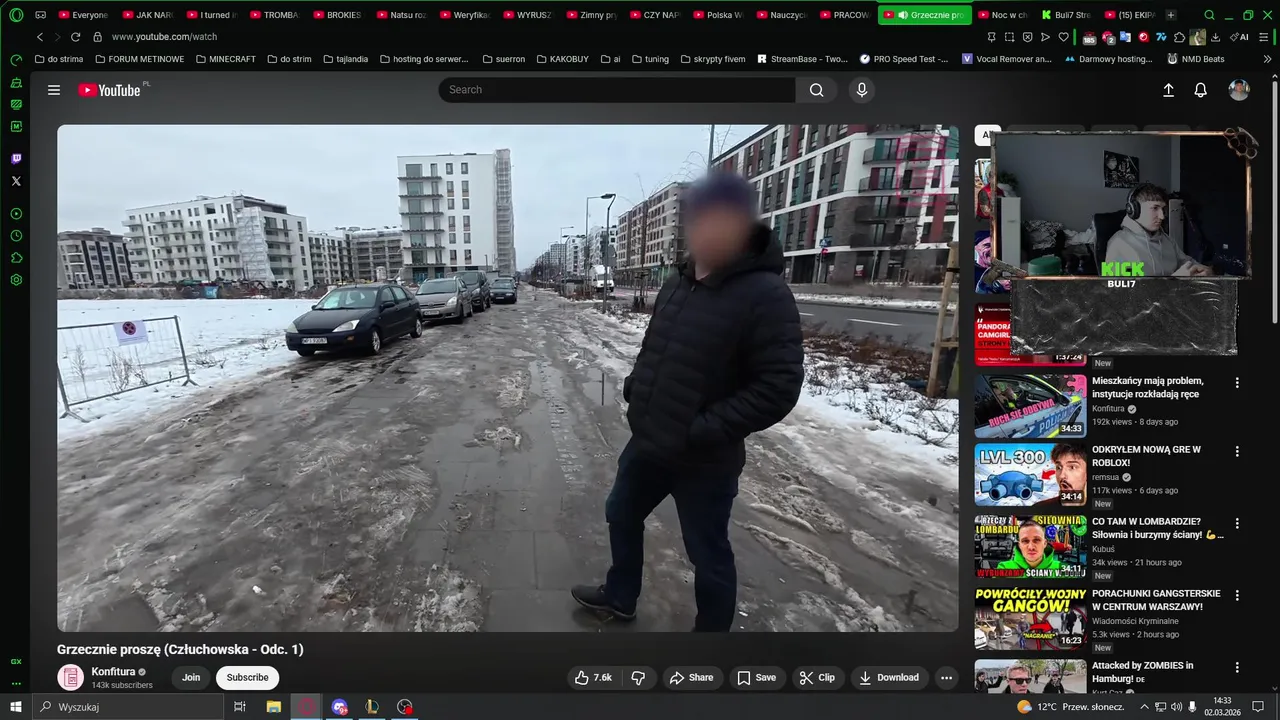The width and height of the screenshot is (1280, 720).
Task: Add page to bookmarks with heart icon
Action: 1064,37
